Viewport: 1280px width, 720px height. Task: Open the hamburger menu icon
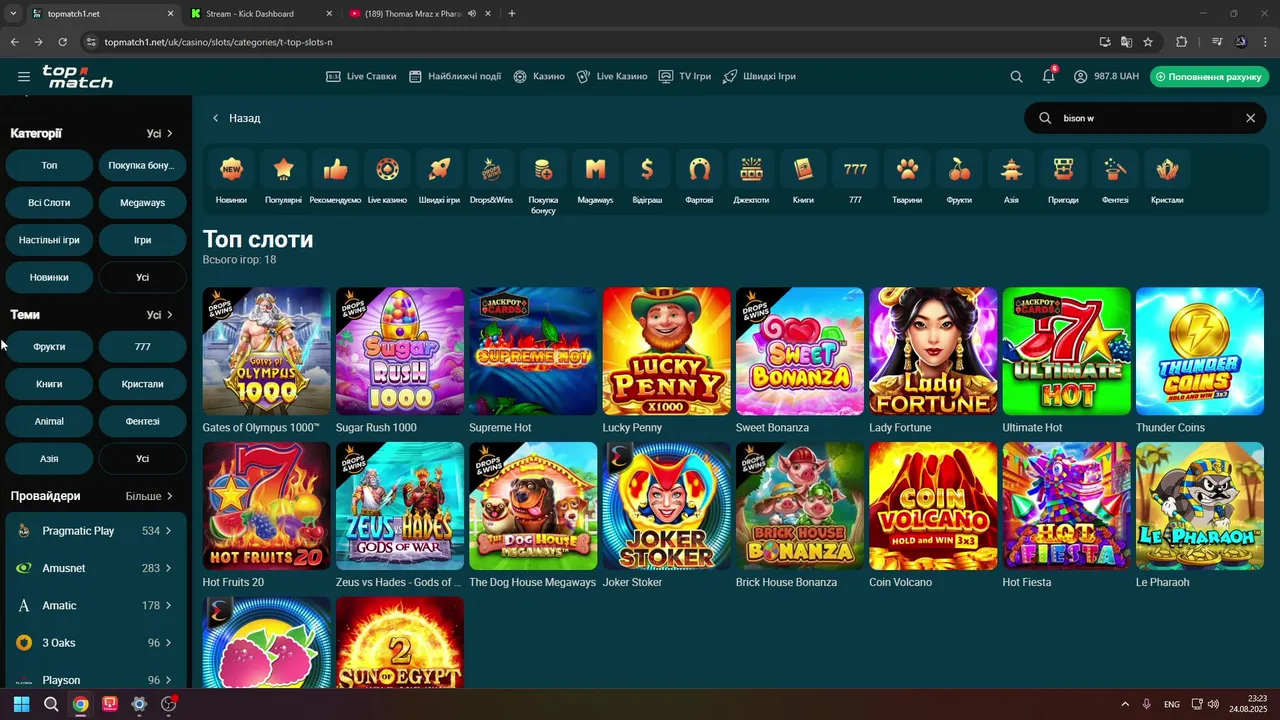click(24, 76)
